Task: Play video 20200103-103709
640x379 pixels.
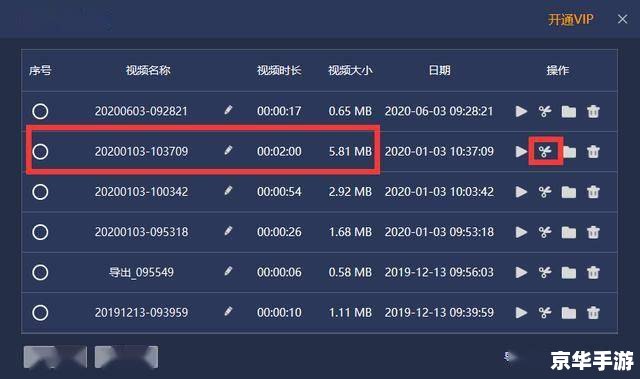Action: 521,152
